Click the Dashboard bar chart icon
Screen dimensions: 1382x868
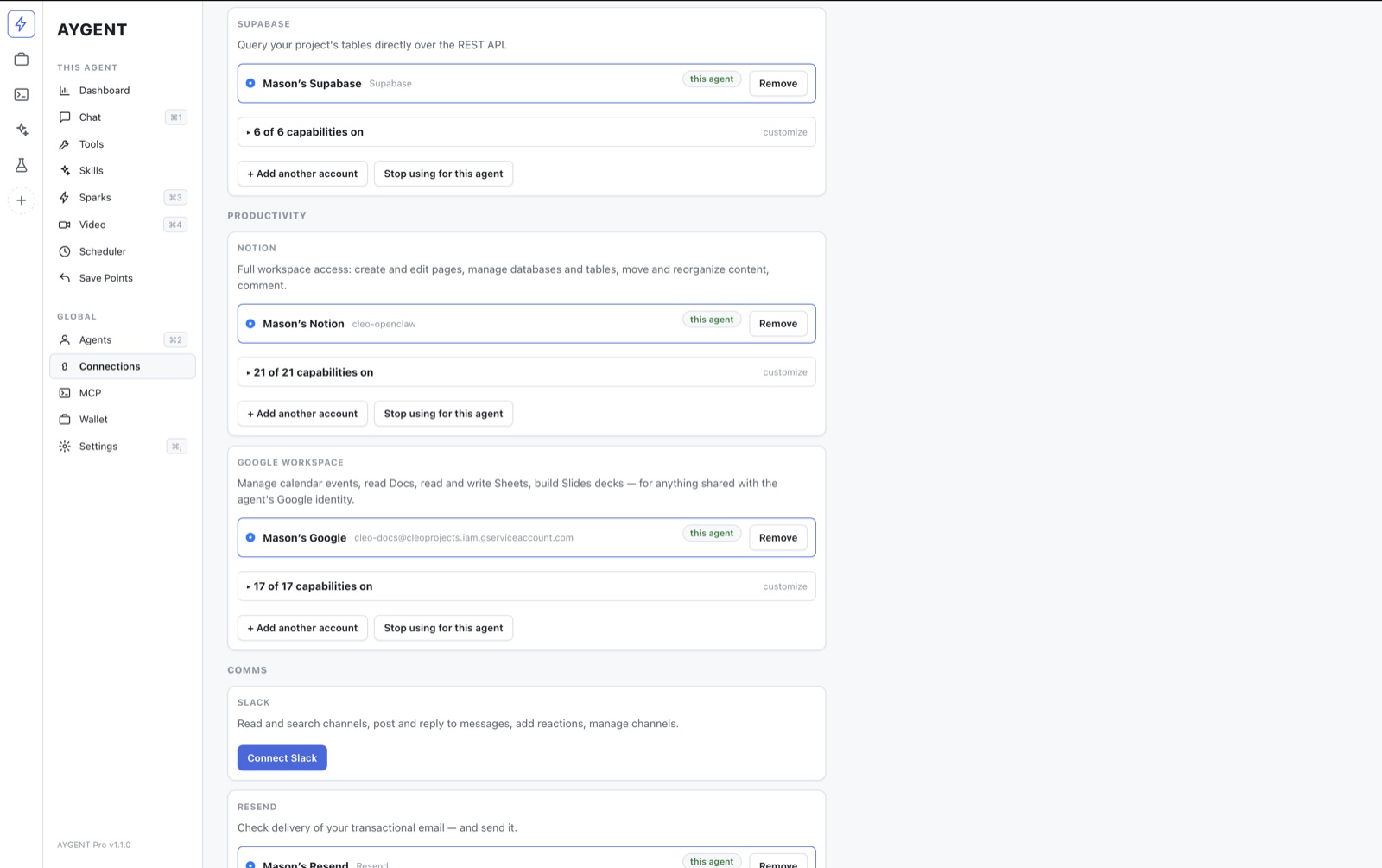[x=65, y=90]
